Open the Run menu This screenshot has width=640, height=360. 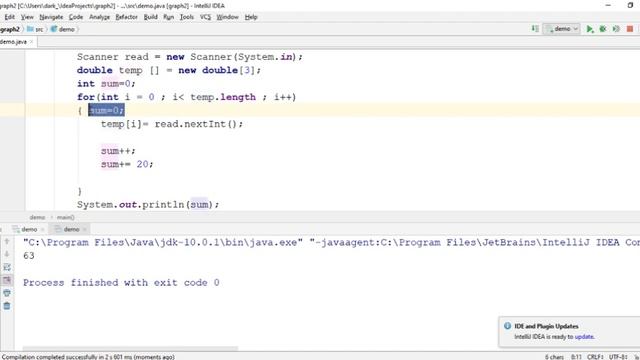click(169, 17)
